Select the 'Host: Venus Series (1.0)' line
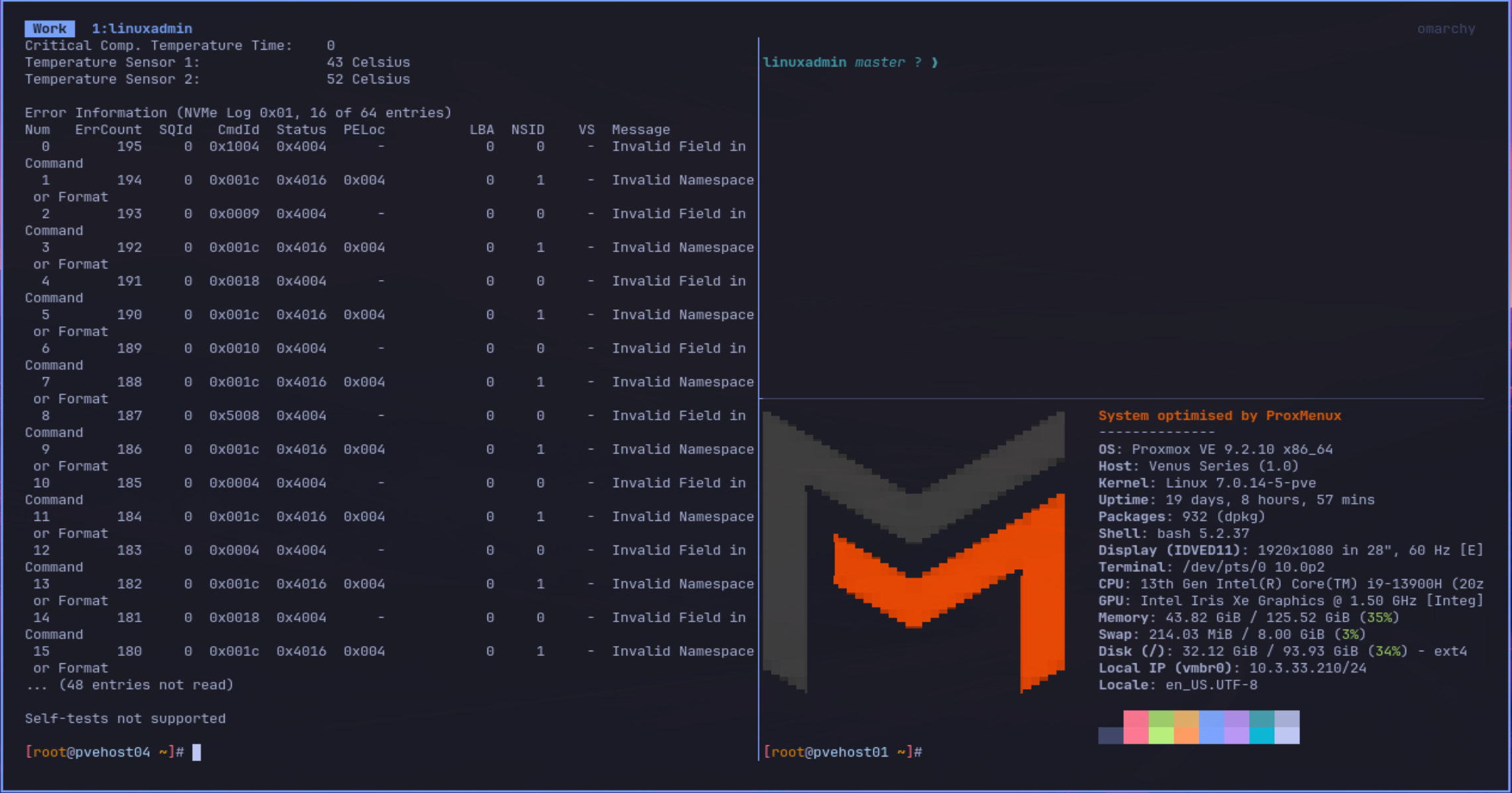This screenshot has width=1512, height=793. (1199, 466)
